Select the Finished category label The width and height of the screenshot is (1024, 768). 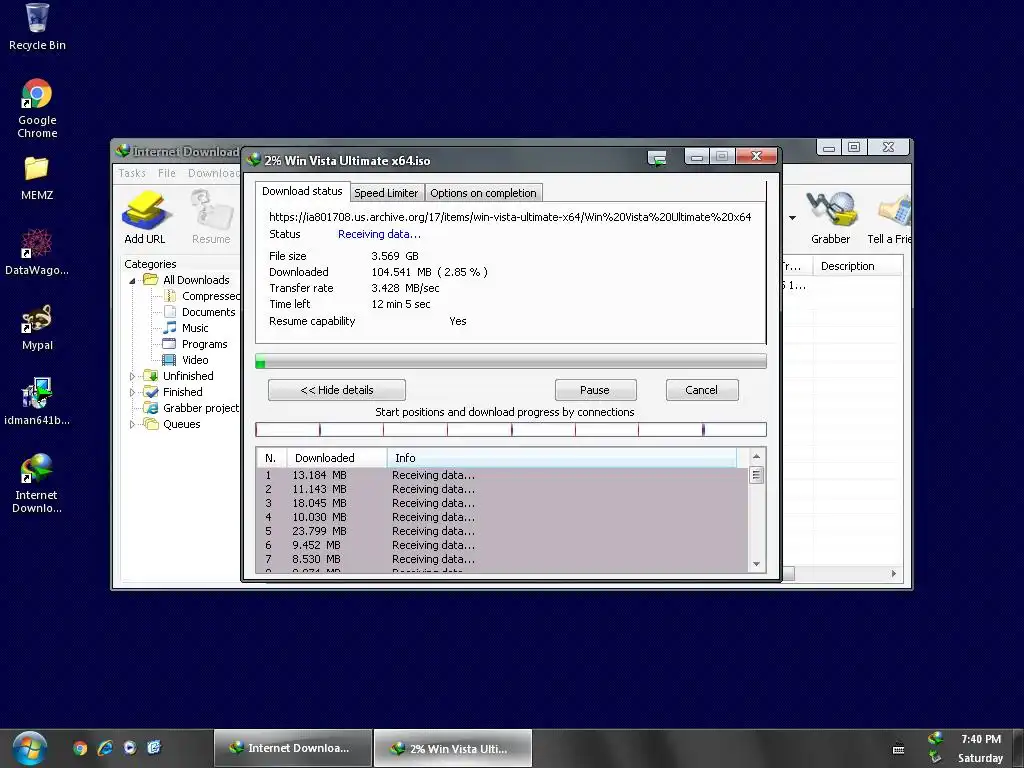pos(182,392)
